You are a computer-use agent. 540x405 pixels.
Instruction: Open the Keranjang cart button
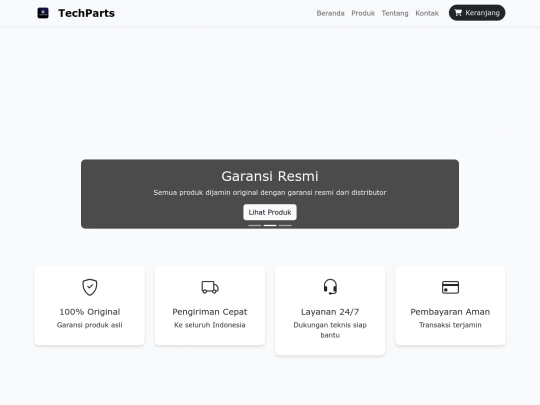(477, 13)
